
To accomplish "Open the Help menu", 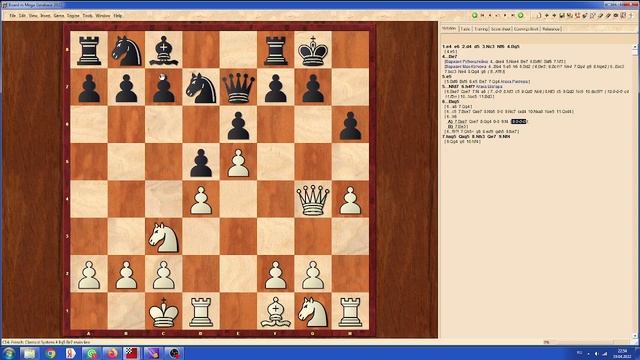I will pyautogui.click(x=118, y=16).
